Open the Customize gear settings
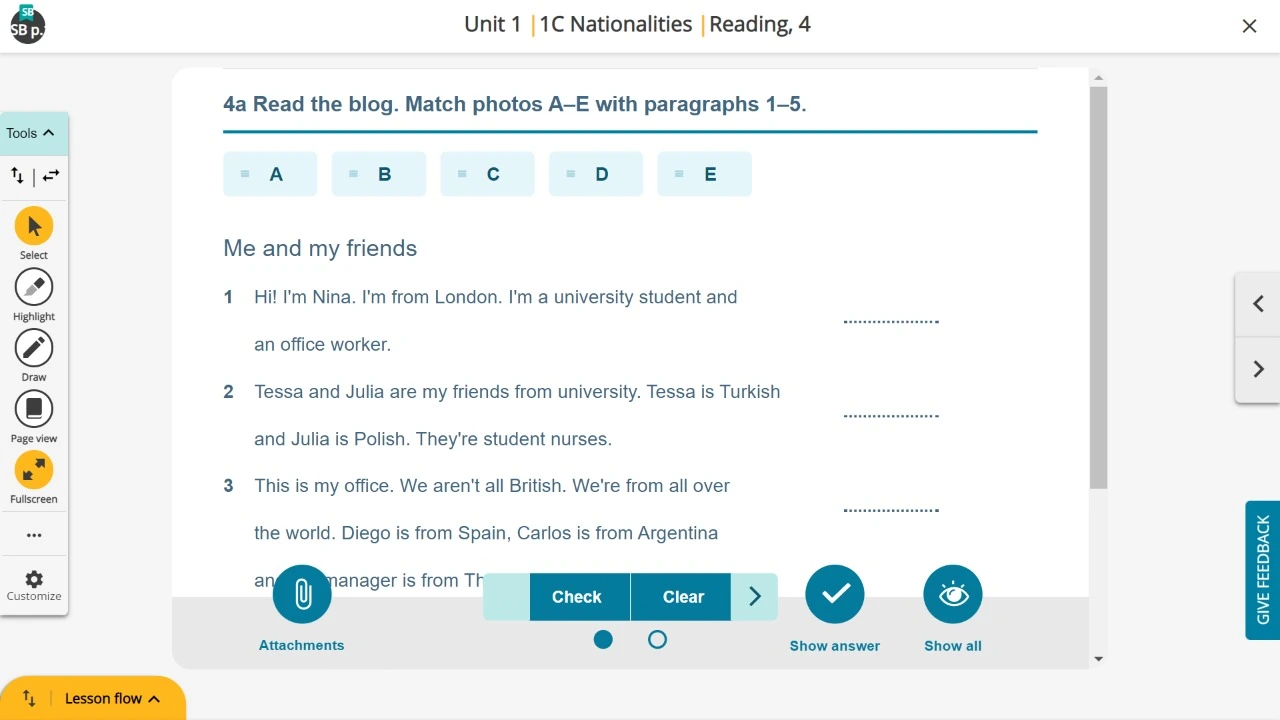This screenshot has height=720, width=1280. 34,580
